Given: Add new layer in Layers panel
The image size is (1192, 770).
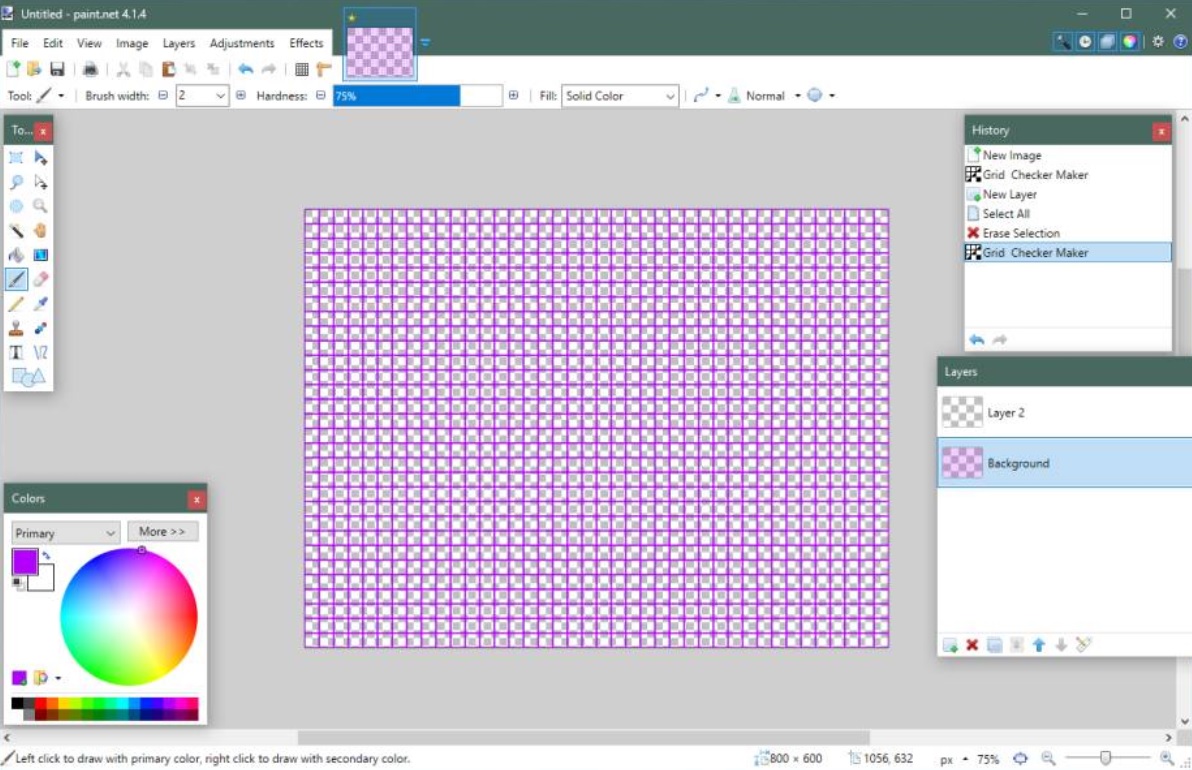Looking at the screenshot, I should [950, 645].
